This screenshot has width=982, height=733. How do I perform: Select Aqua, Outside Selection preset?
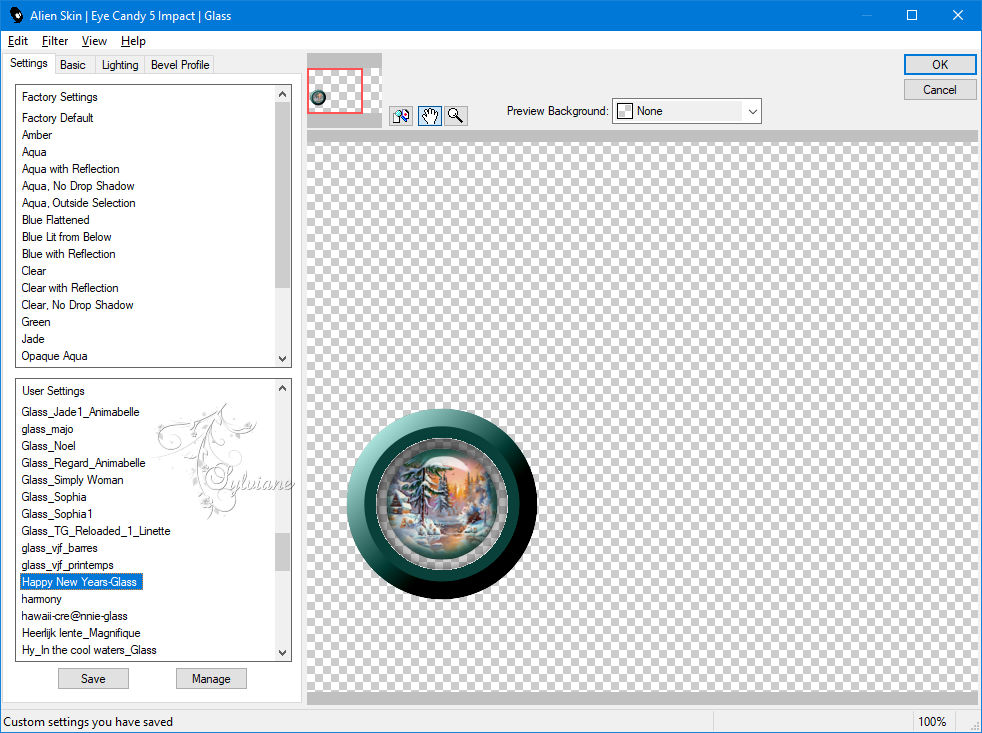coord(78,202)
